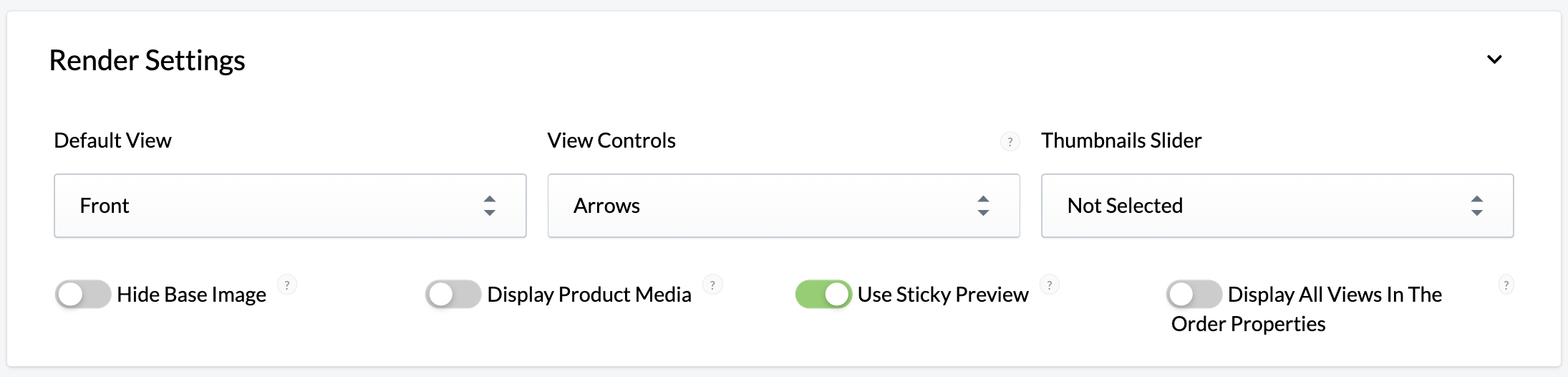Click the Display Product Media label text
1568x377 pixels.
click(589, 295)
